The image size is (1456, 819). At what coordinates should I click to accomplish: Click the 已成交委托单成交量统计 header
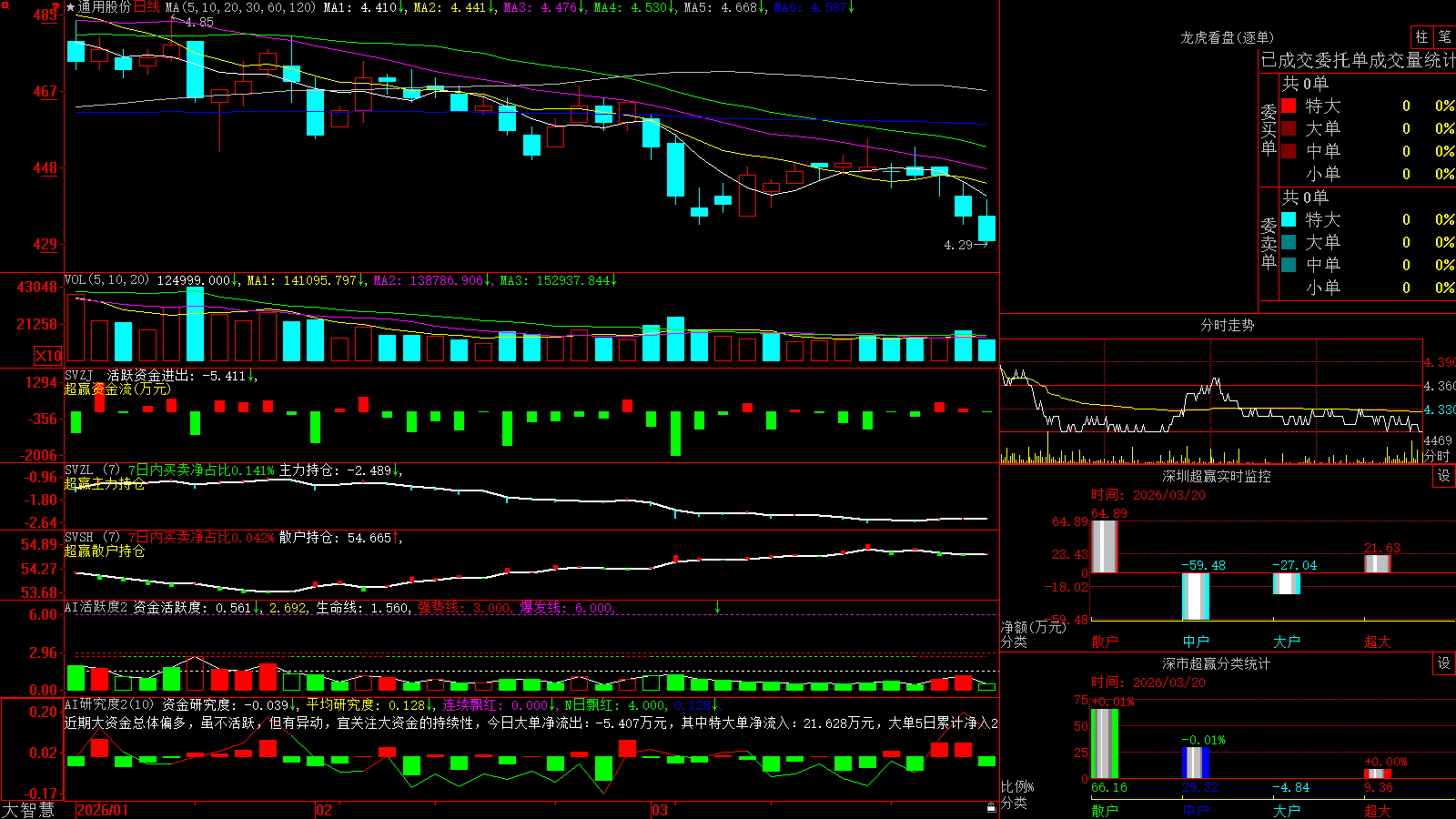[x=1358, y=60]
